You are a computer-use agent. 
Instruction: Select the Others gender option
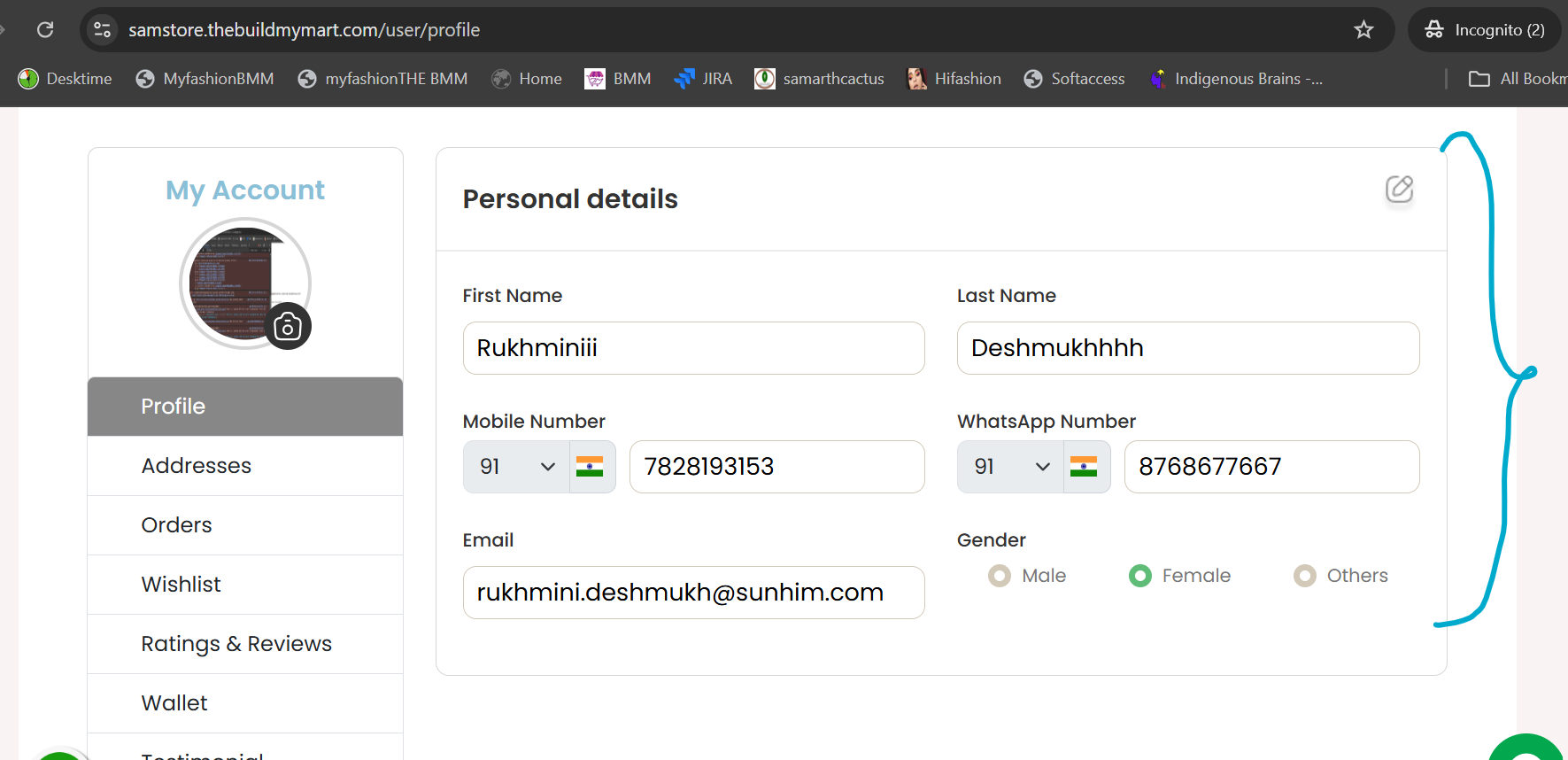pyautogui.click(x=1305, y=576)
